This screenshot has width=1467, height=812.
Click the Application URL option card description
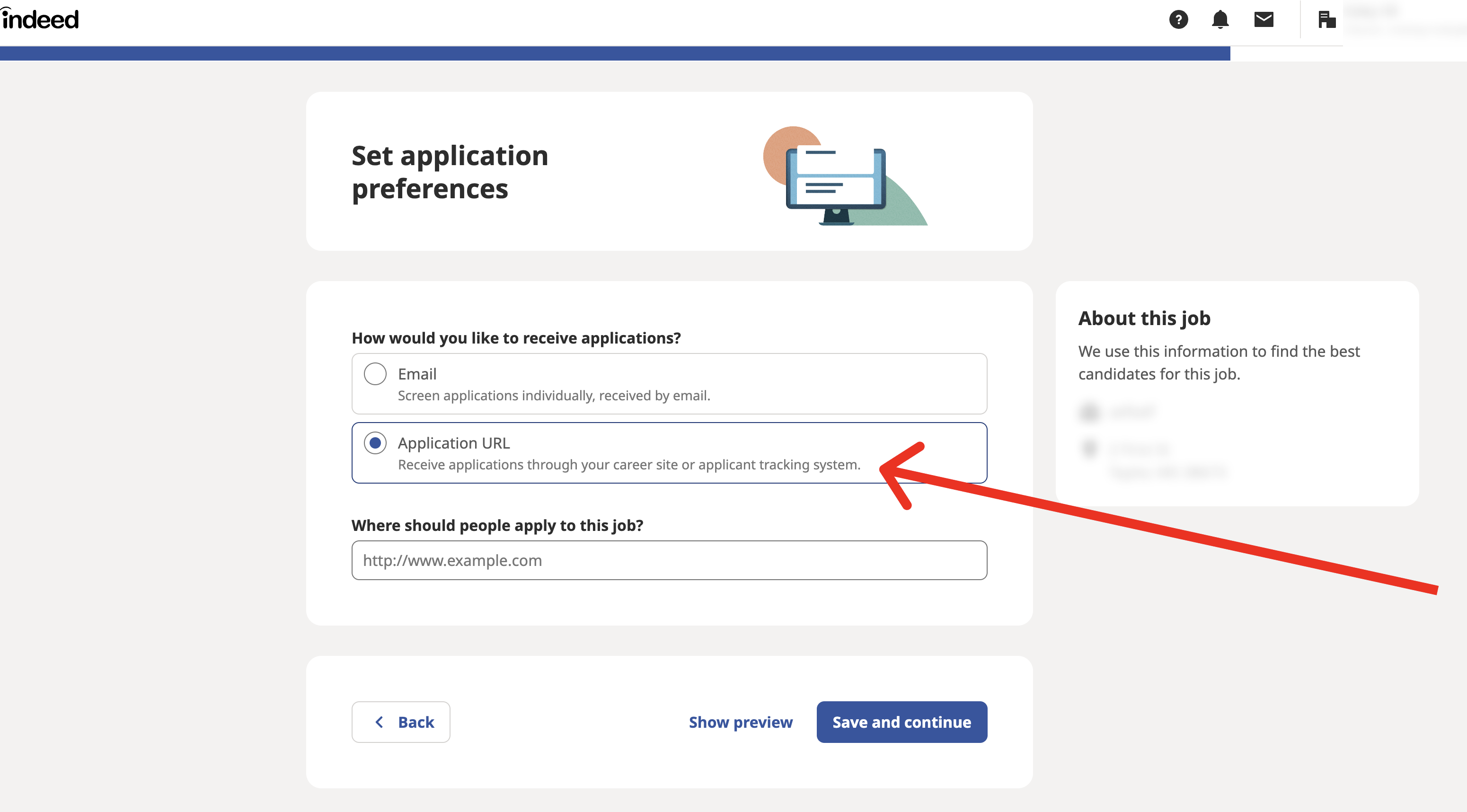(629, 465)
